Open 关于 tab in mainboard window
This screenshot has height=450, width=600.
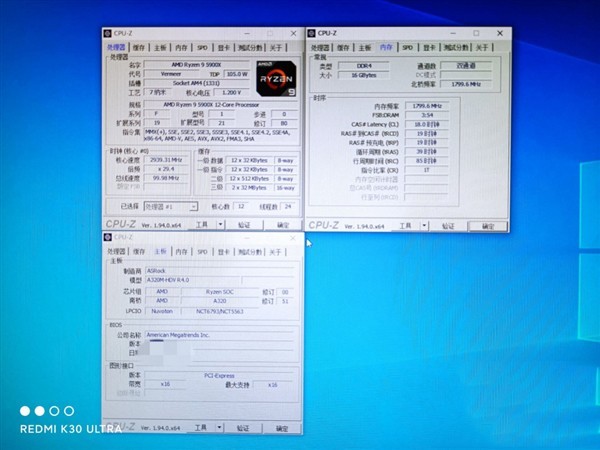275,251
